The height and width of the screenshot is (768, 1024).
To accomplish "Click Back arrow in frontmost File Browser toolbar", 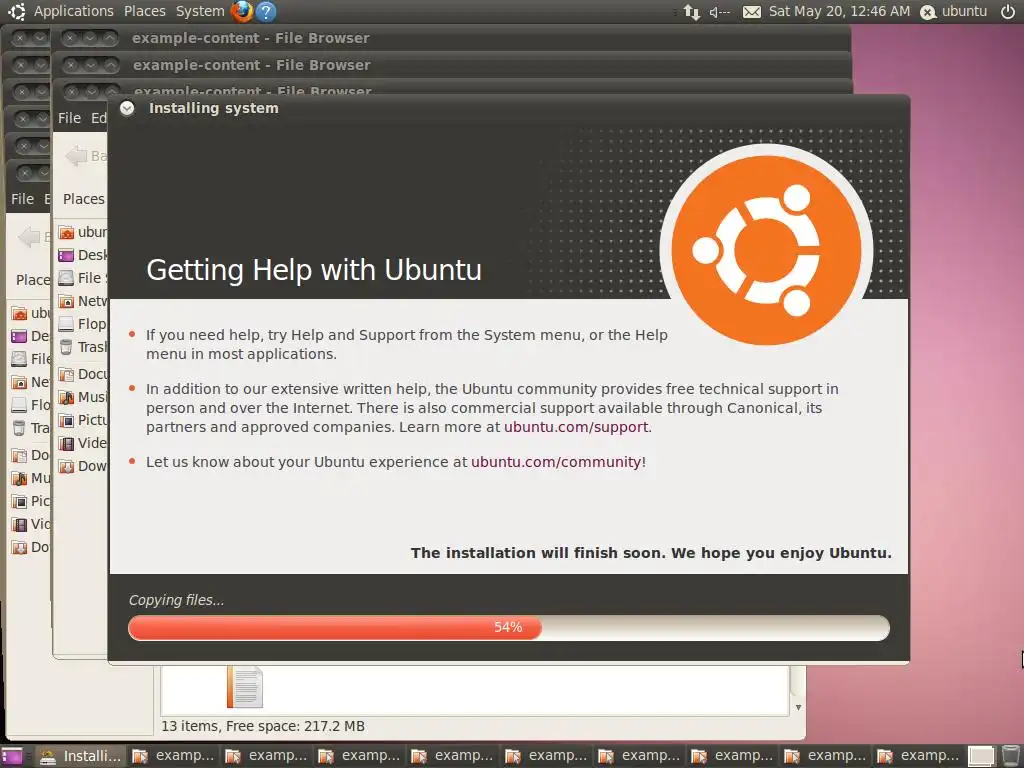I will pyautogui.click(x=76, y=155).
